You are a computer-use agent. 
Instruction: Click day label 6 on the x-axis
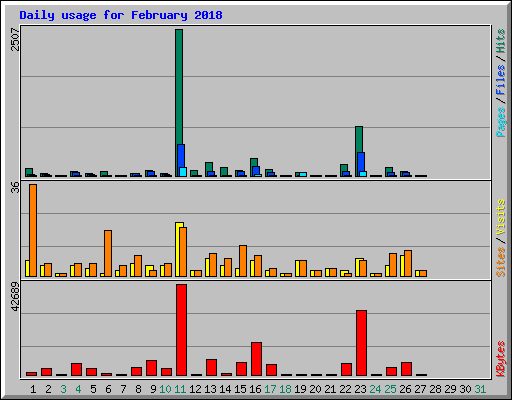point(108,389)
